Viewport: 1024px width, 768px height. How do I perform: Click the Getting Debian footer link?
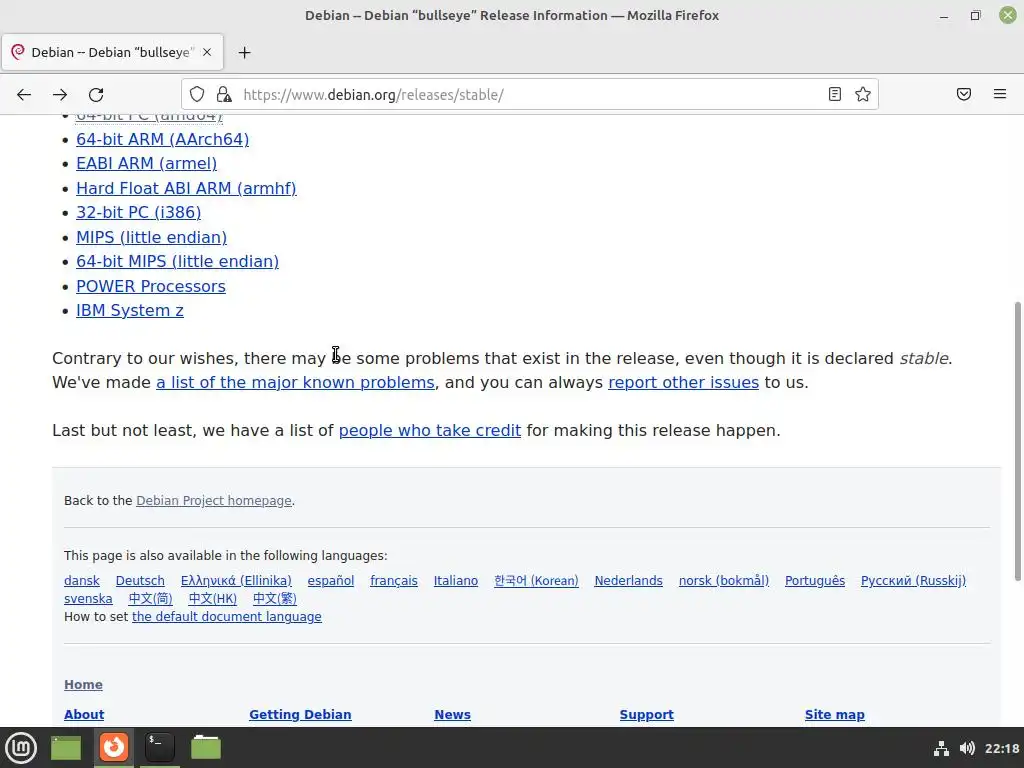pyautogui.click(x=300, y=714)
